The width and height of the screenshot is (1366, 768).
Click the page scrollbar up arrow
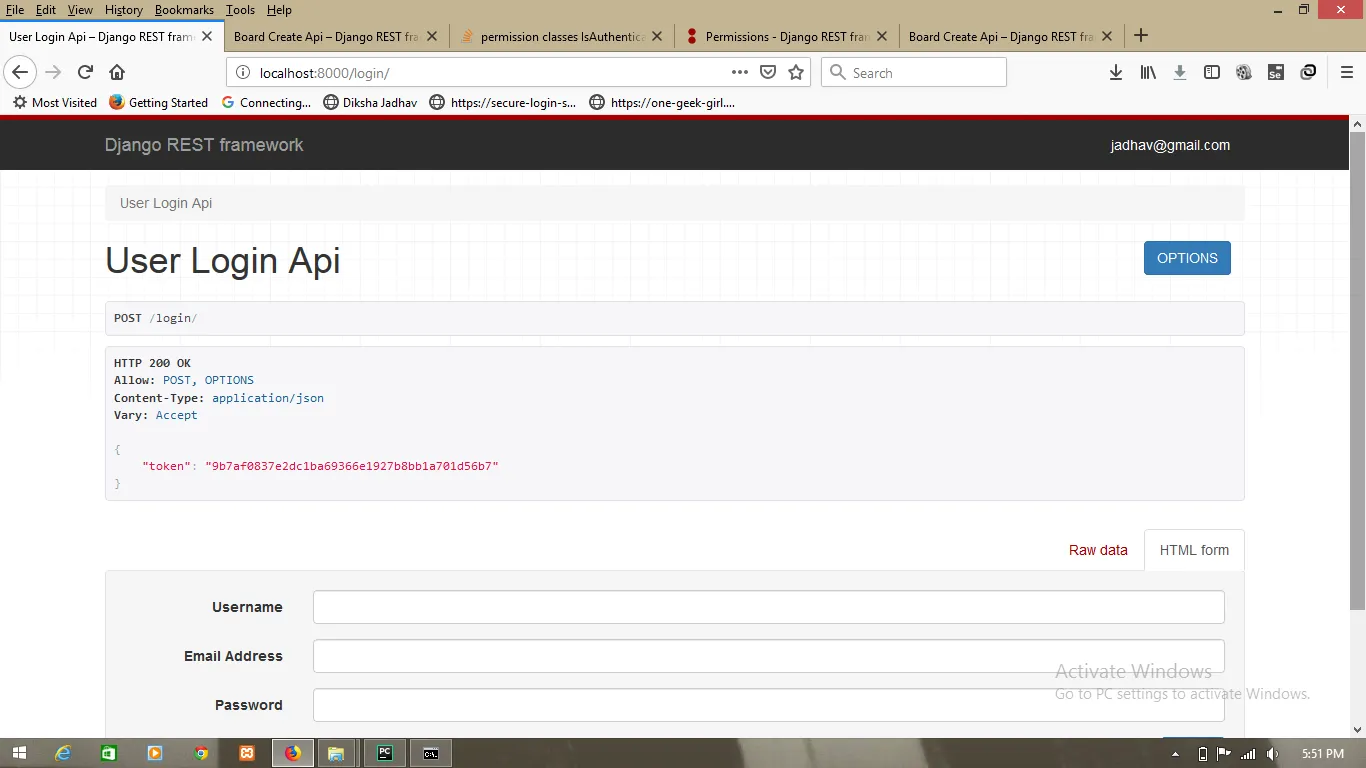(x=1357, y=124)
